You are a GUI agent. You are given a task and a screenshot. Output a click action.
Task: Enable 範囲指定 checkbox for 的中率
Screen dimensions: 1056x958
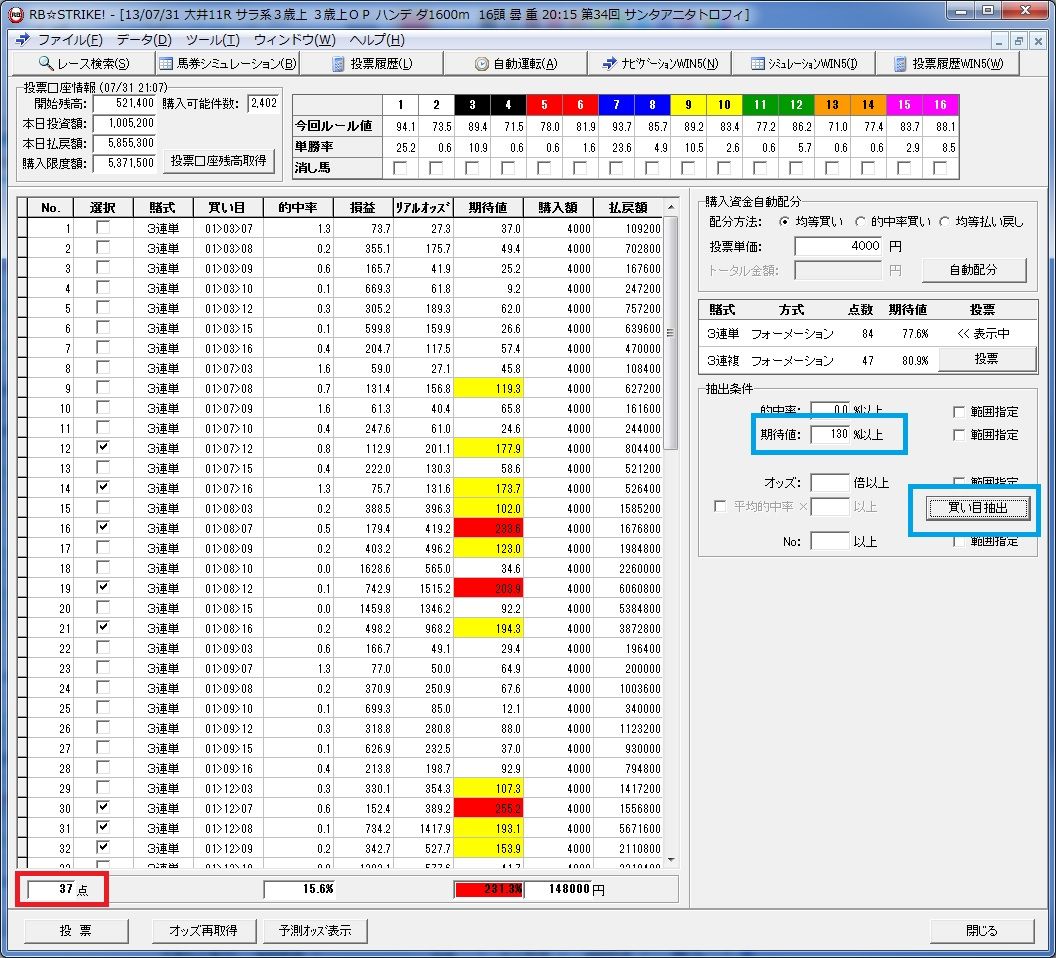coord(959,412)
